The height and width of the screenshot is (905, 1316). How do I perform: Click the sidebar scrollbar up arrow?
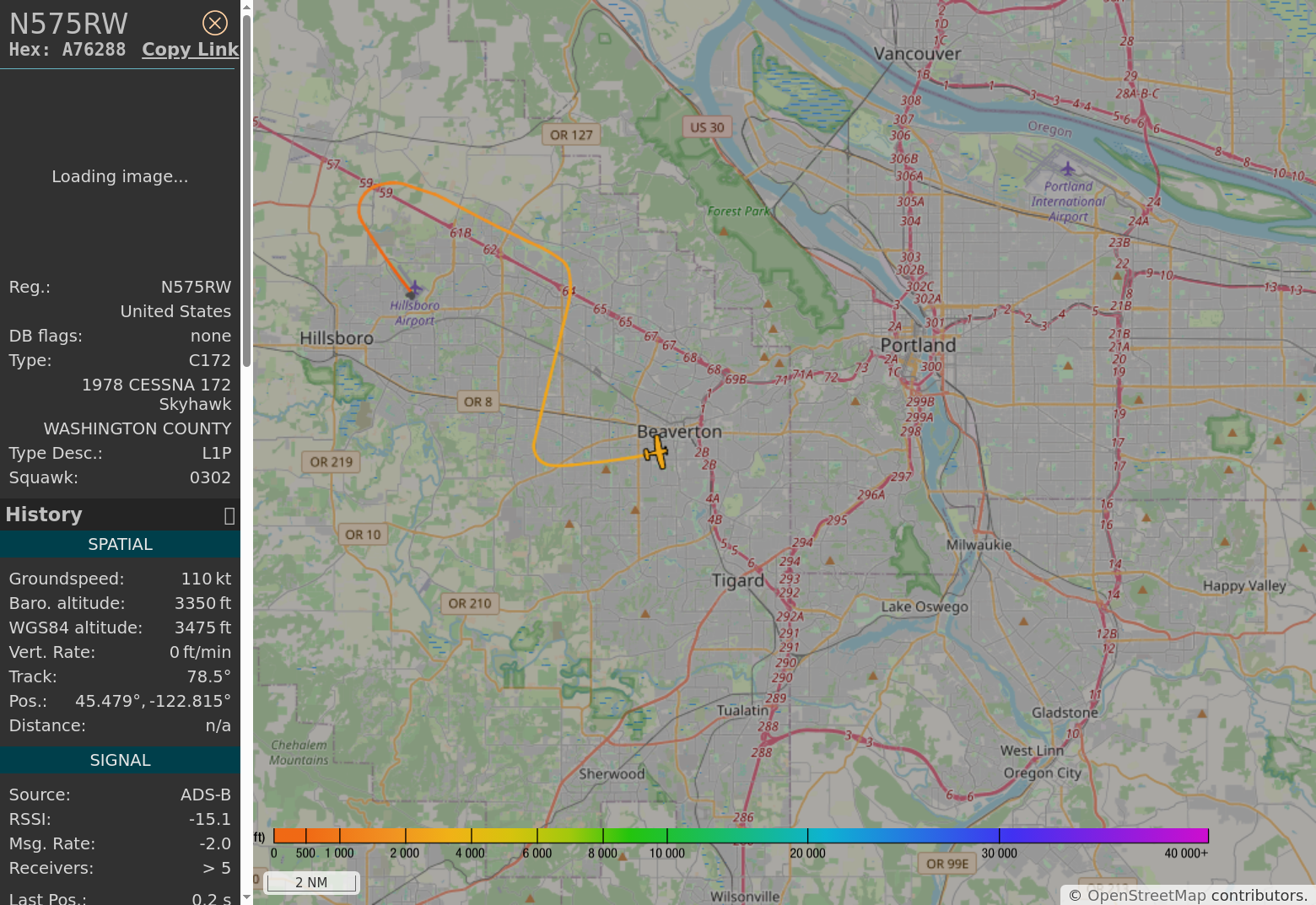pos(246,8)
